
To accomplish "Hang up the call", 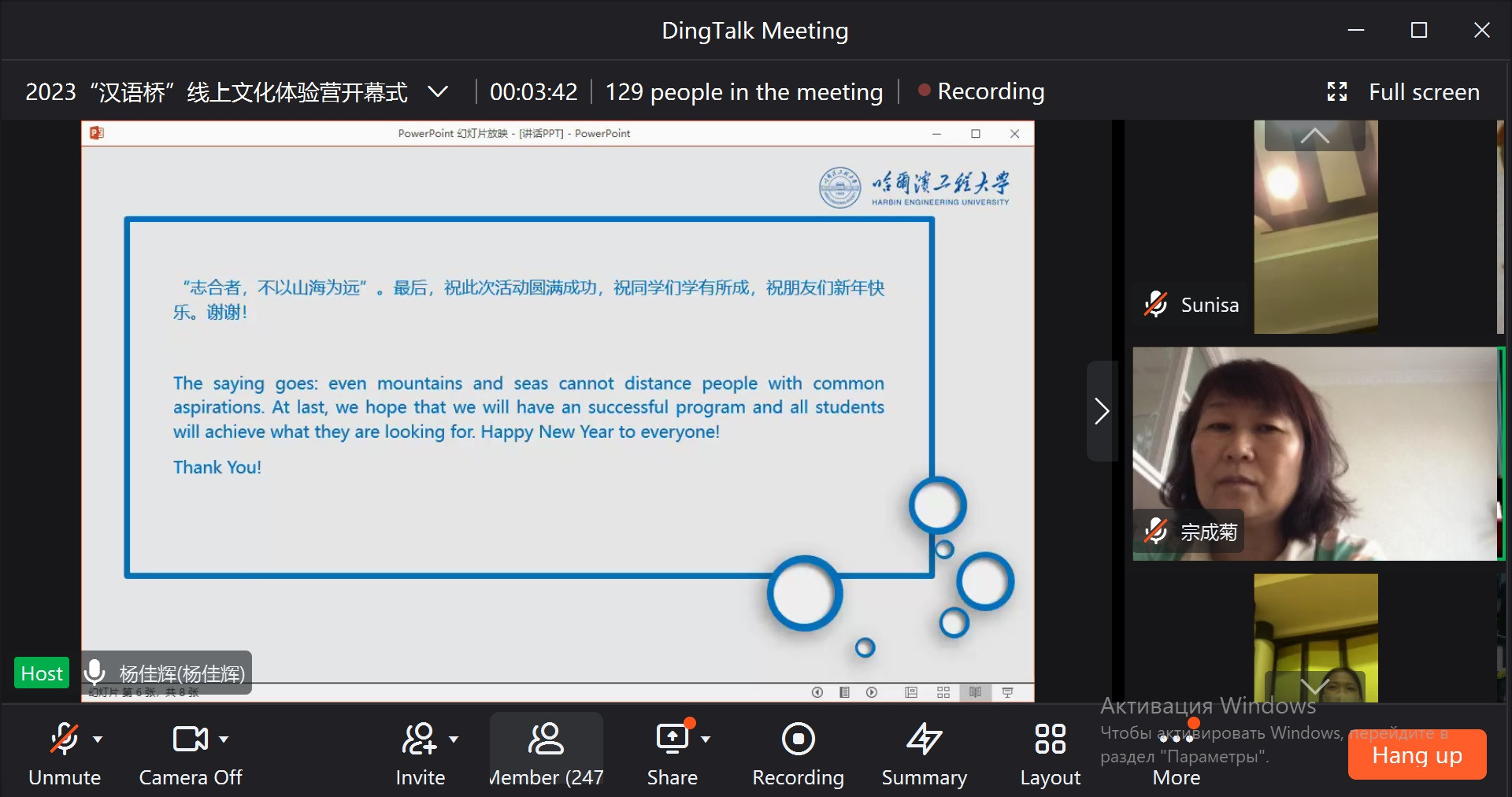I will 1417,754.
